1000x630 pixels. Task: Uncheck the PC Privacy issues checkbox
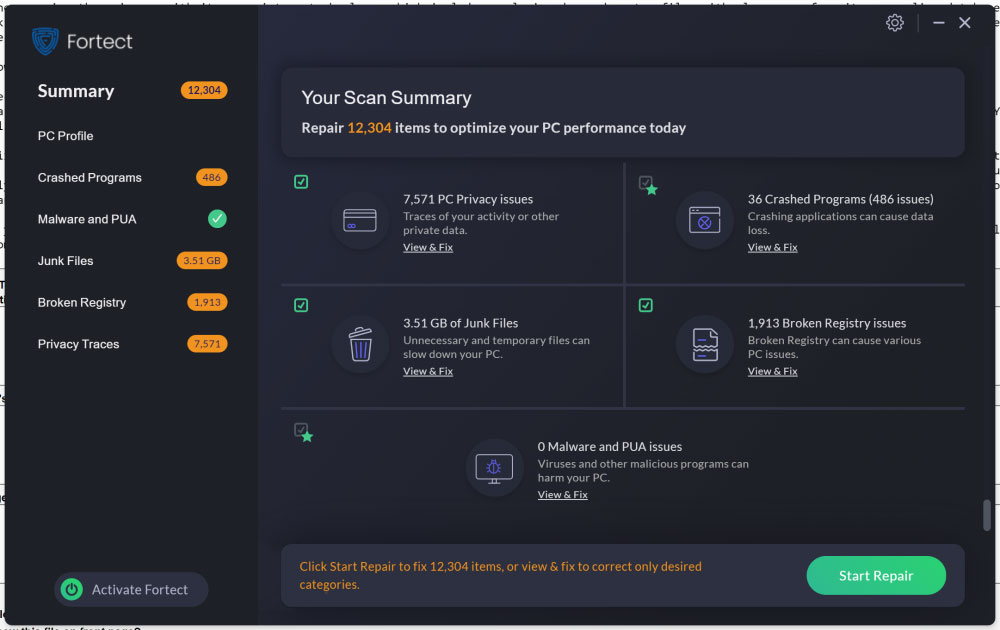click(301, 182)
